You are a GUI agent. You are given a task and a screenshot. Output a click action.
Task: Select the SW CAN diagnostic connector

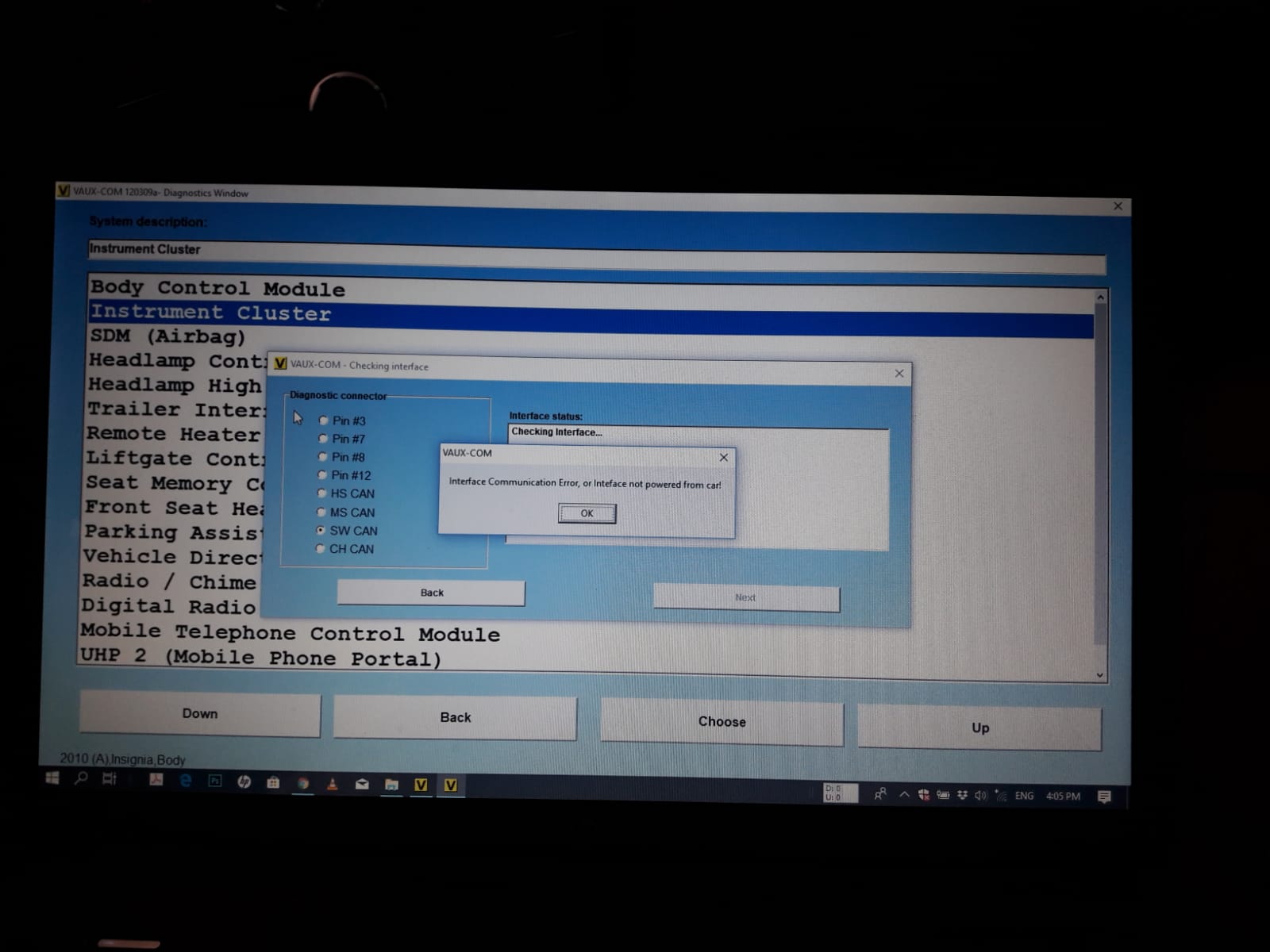(x=320, y=531)
